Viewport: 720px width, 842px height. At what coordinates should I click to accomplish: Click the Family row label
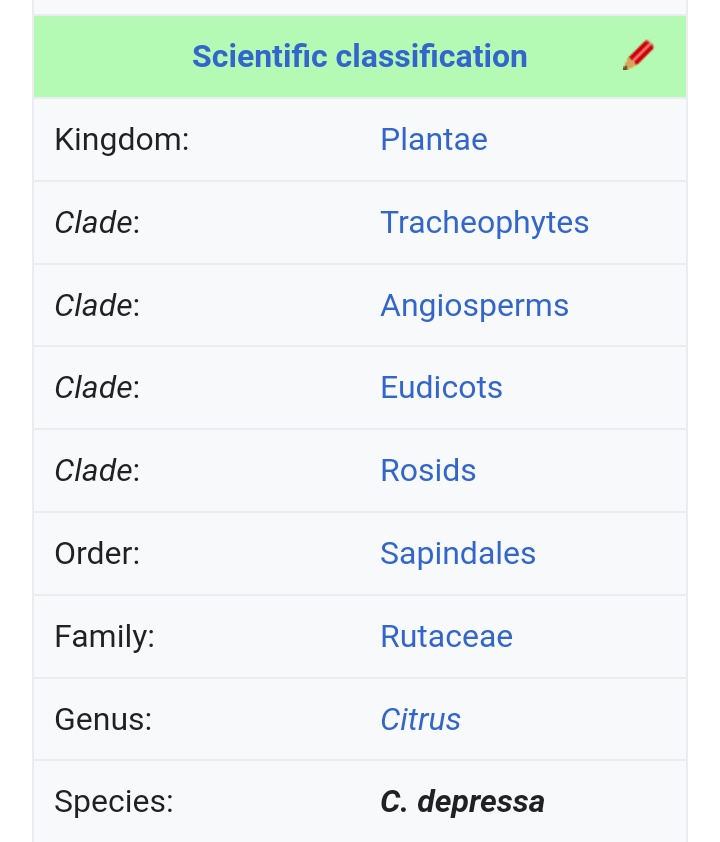[x=104, y=637]
